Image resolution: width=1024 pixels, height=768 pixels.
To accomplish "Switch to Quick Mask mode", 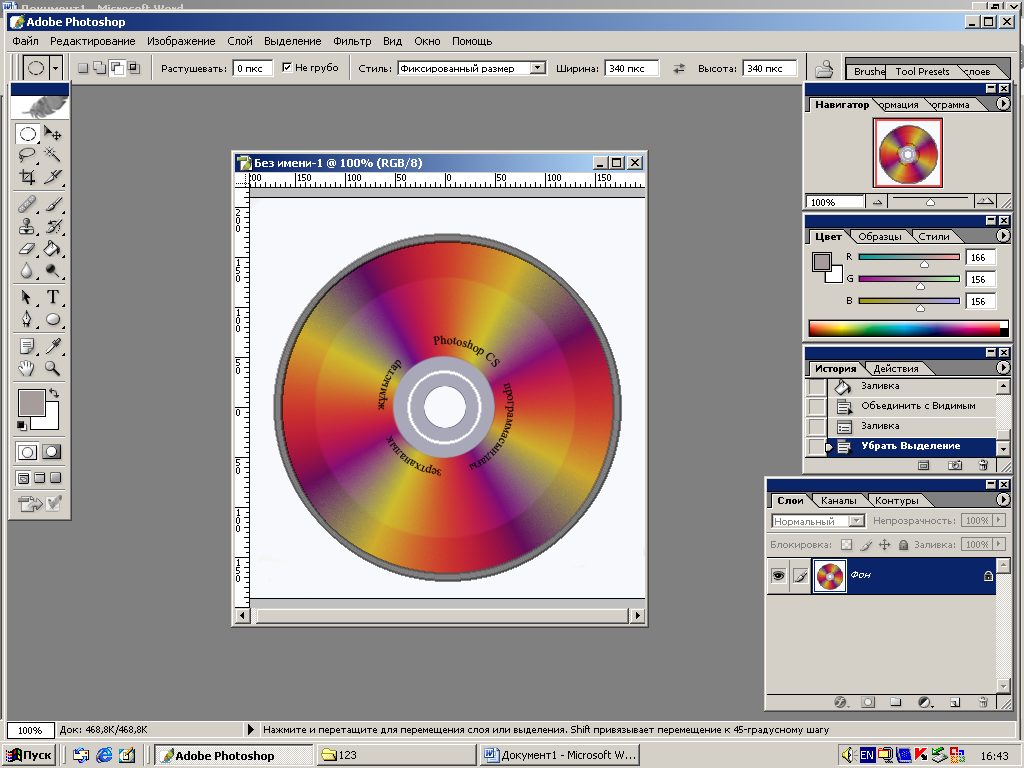I will click(52, 452).
